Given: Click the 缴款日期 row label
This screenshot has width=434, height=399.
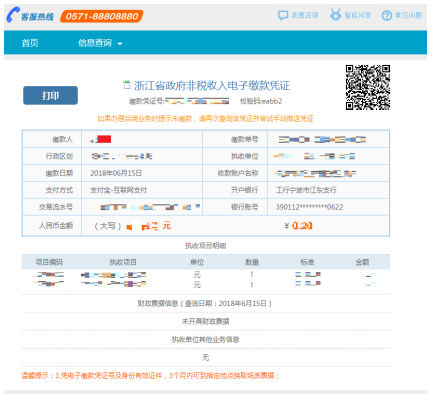Looking at the screenshot, I should coord(59,173).
